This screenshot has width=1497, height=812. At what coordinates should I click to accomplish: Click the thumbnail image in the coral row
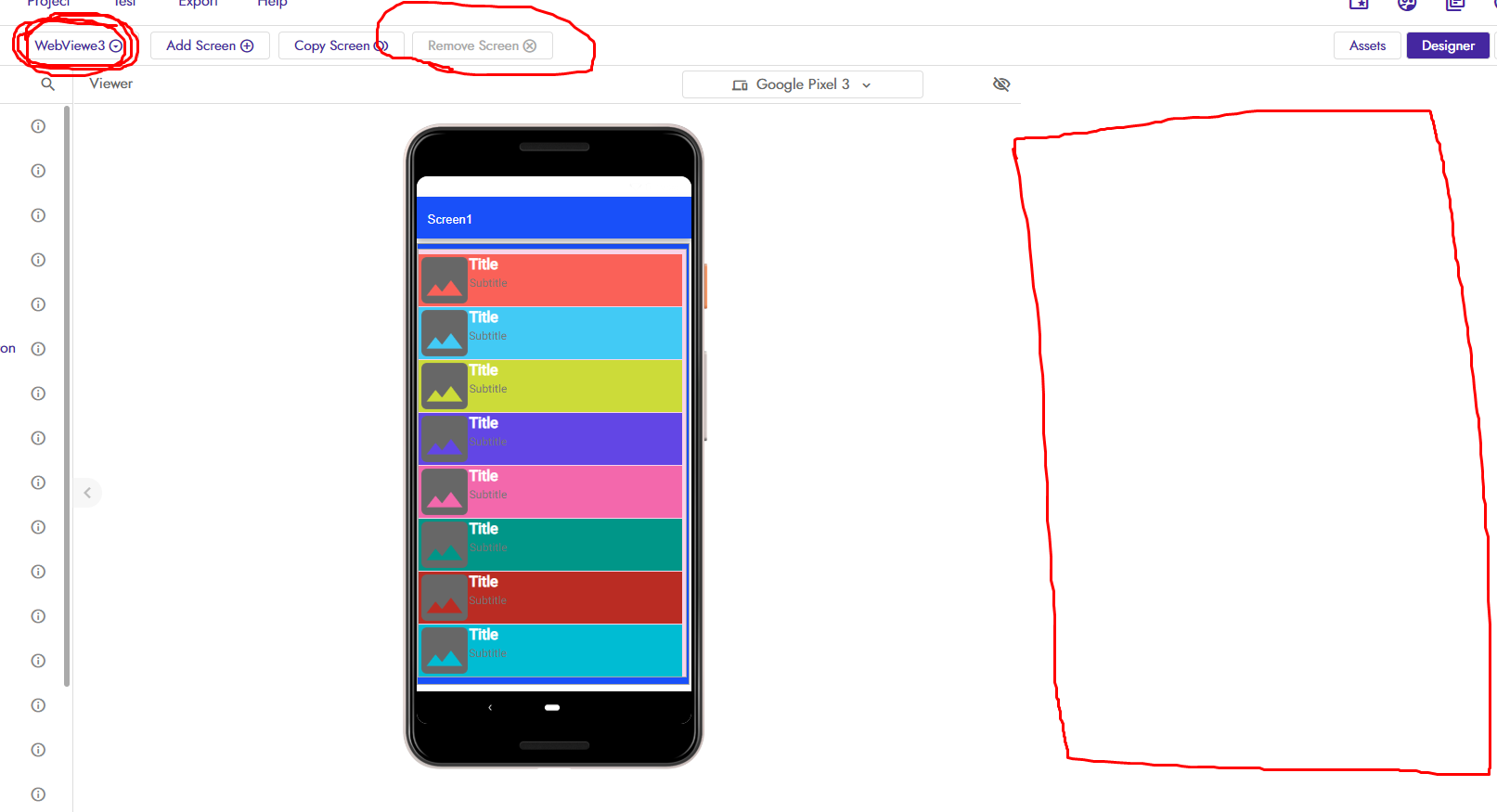(445, 280)
